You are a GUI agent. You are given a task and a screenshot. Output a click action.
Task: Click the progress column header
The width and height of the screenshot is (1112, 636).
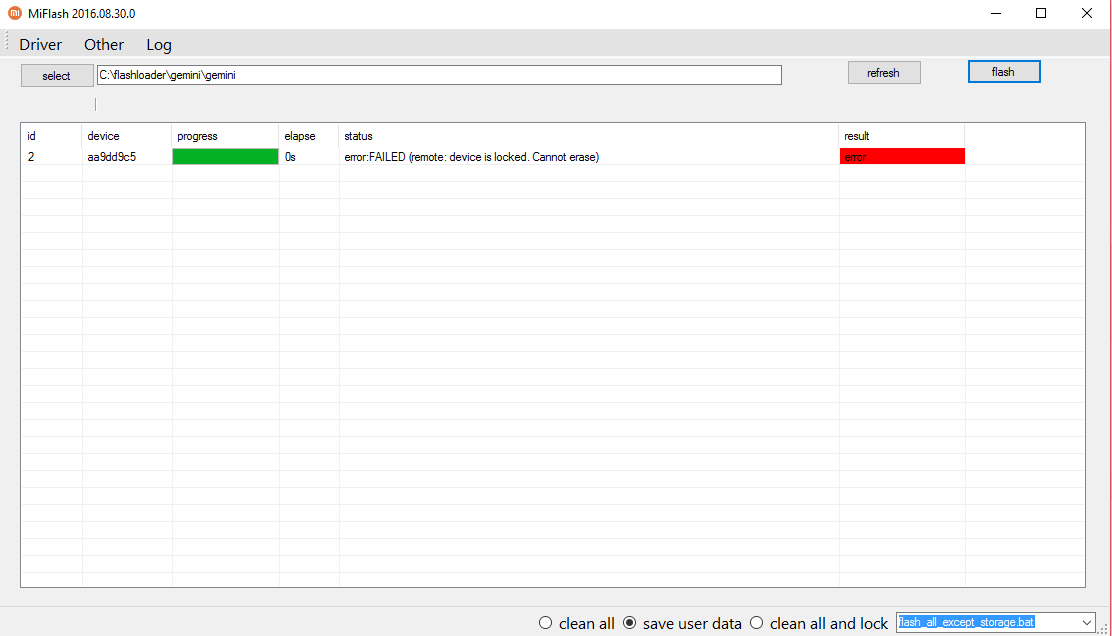pos(197,136)
